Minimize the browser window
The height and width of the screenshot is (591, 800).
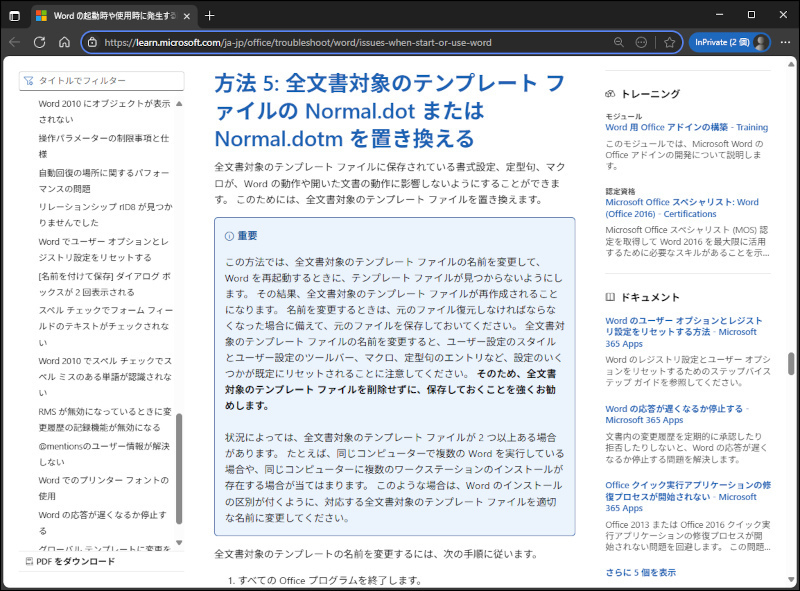pyautogui.click(x=719, y=15)
